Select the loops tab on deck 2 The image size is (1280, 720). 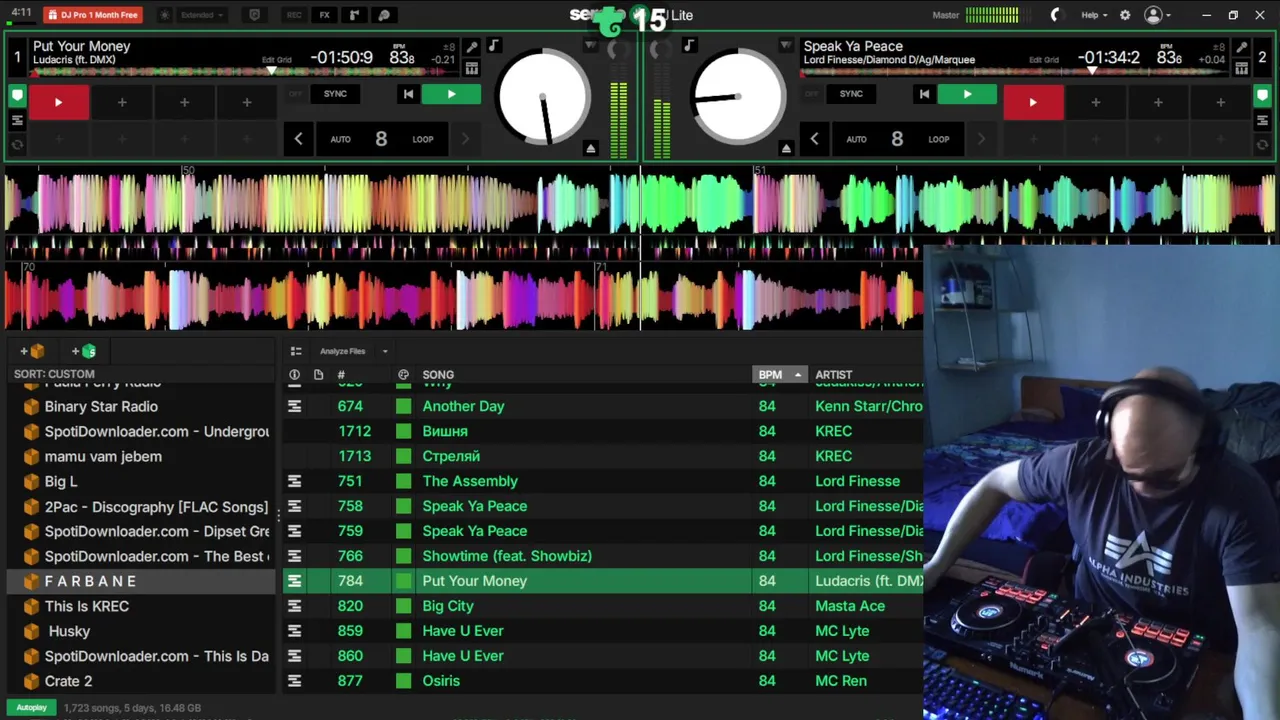[1263, 120]
